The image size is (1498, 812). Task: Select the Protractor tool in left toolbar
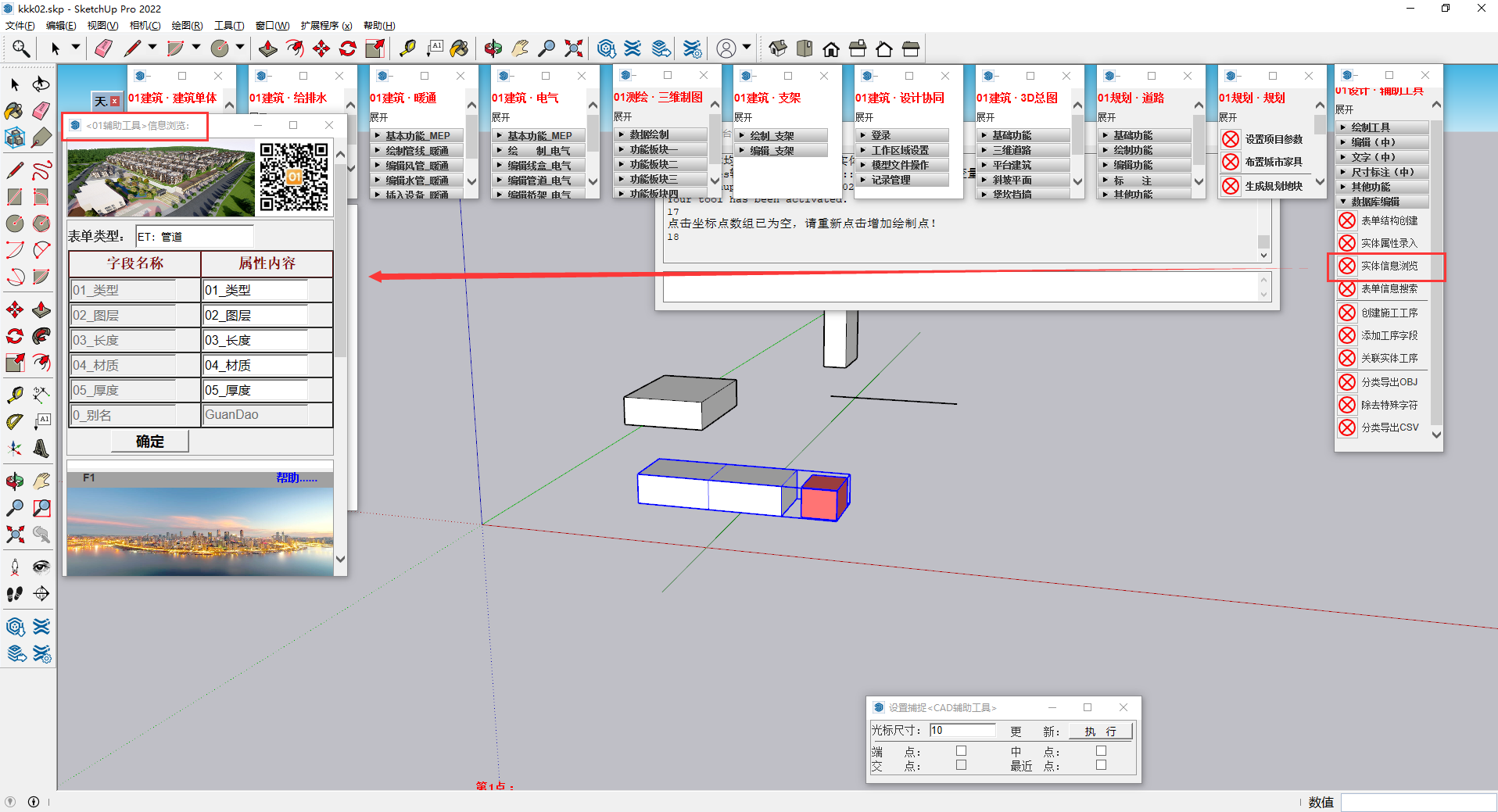(x=15, y=422)
